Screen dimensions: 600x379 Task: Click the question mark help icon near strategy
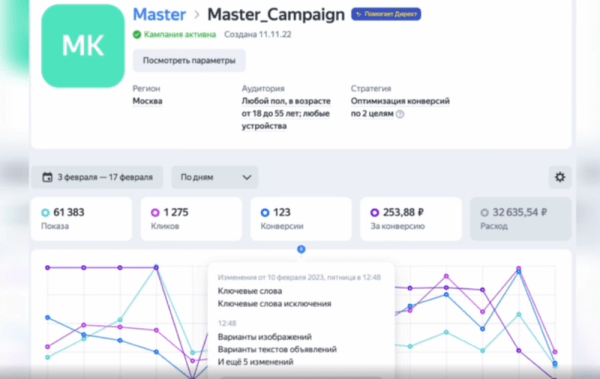[400, 114]
